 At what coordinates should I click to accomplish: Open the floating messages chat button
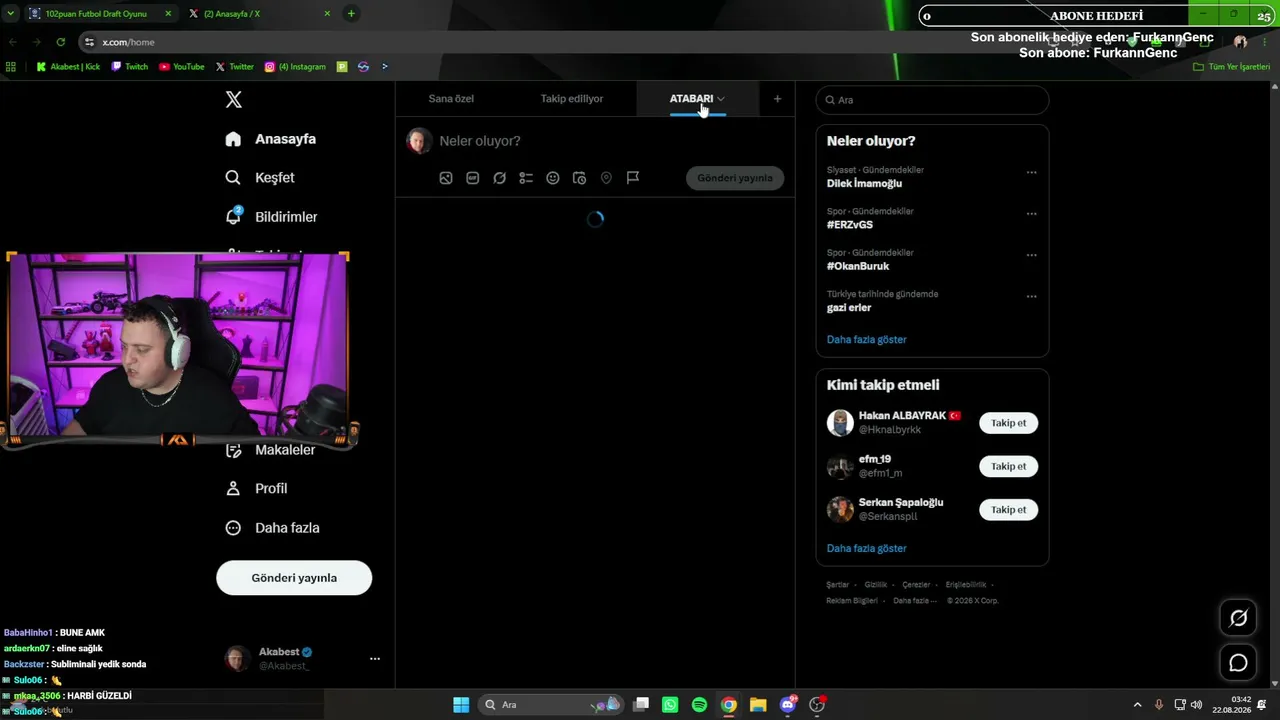click(1238, 663)
